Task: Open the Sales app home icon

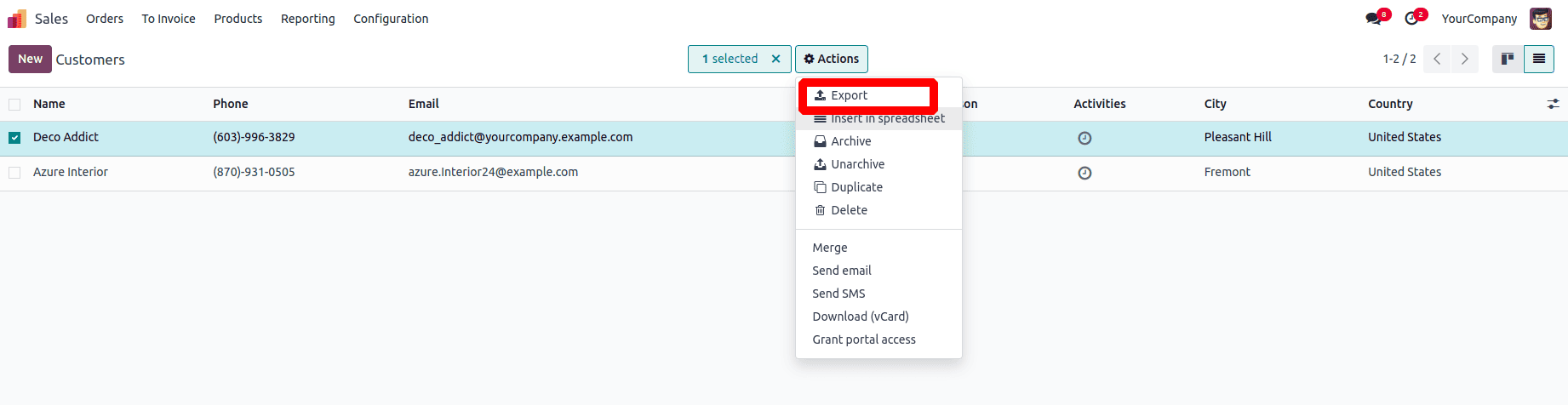Action: 17,19
